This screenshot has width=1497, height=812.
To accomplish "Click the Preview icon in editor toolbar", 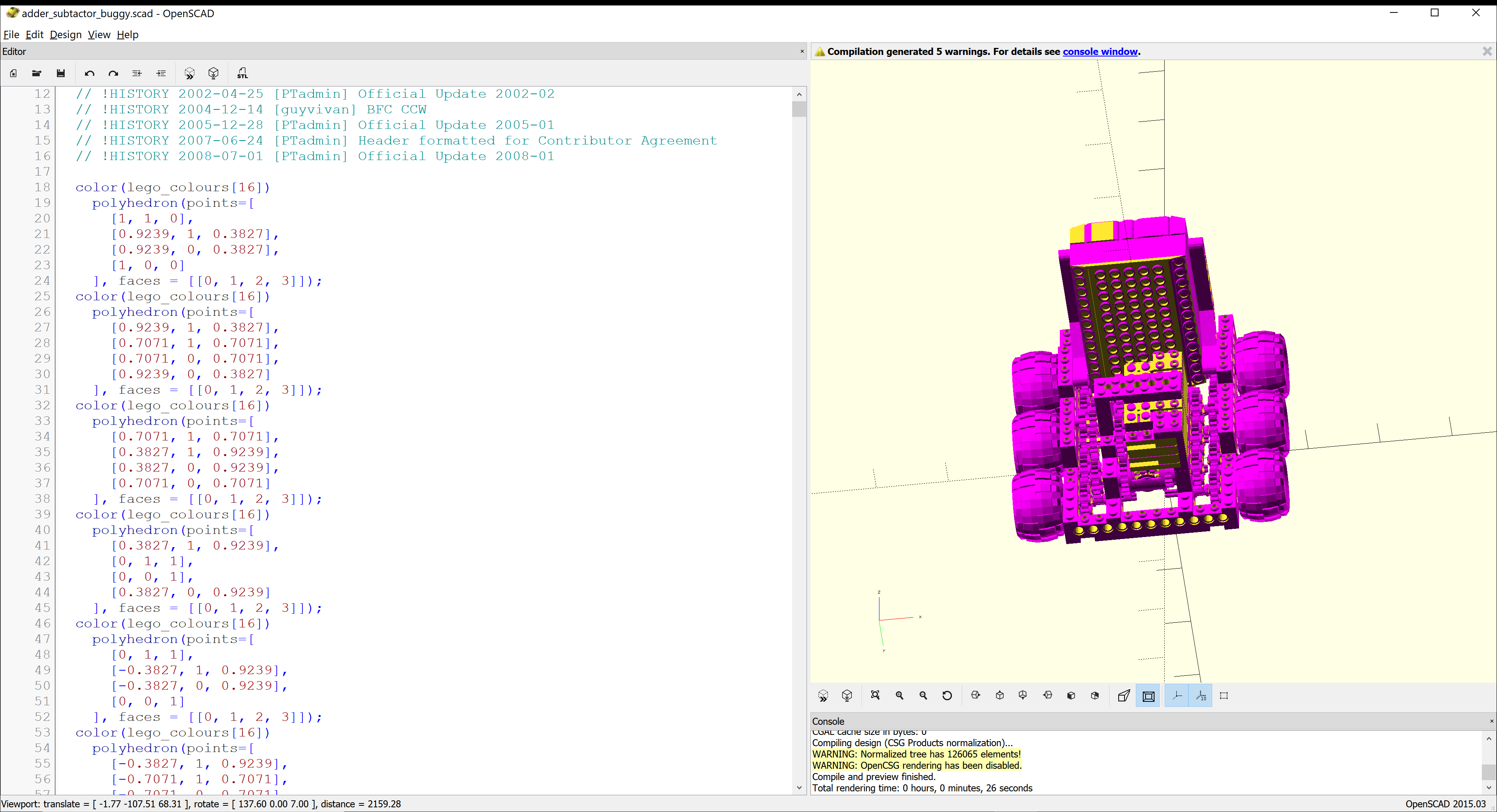I will pos(189,73).
